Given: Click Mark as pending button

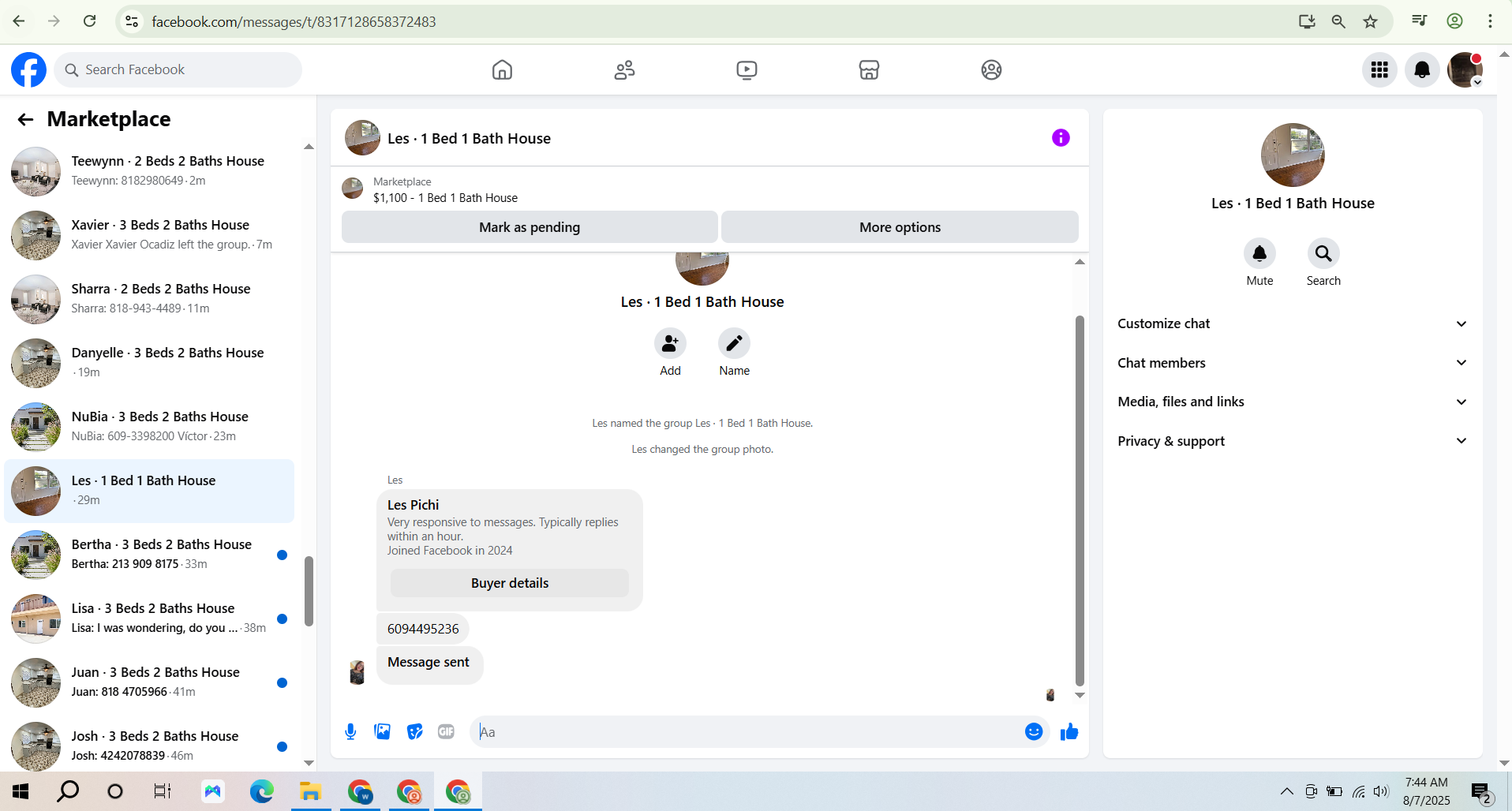Looking at the screenshot, I should (530, 227).
